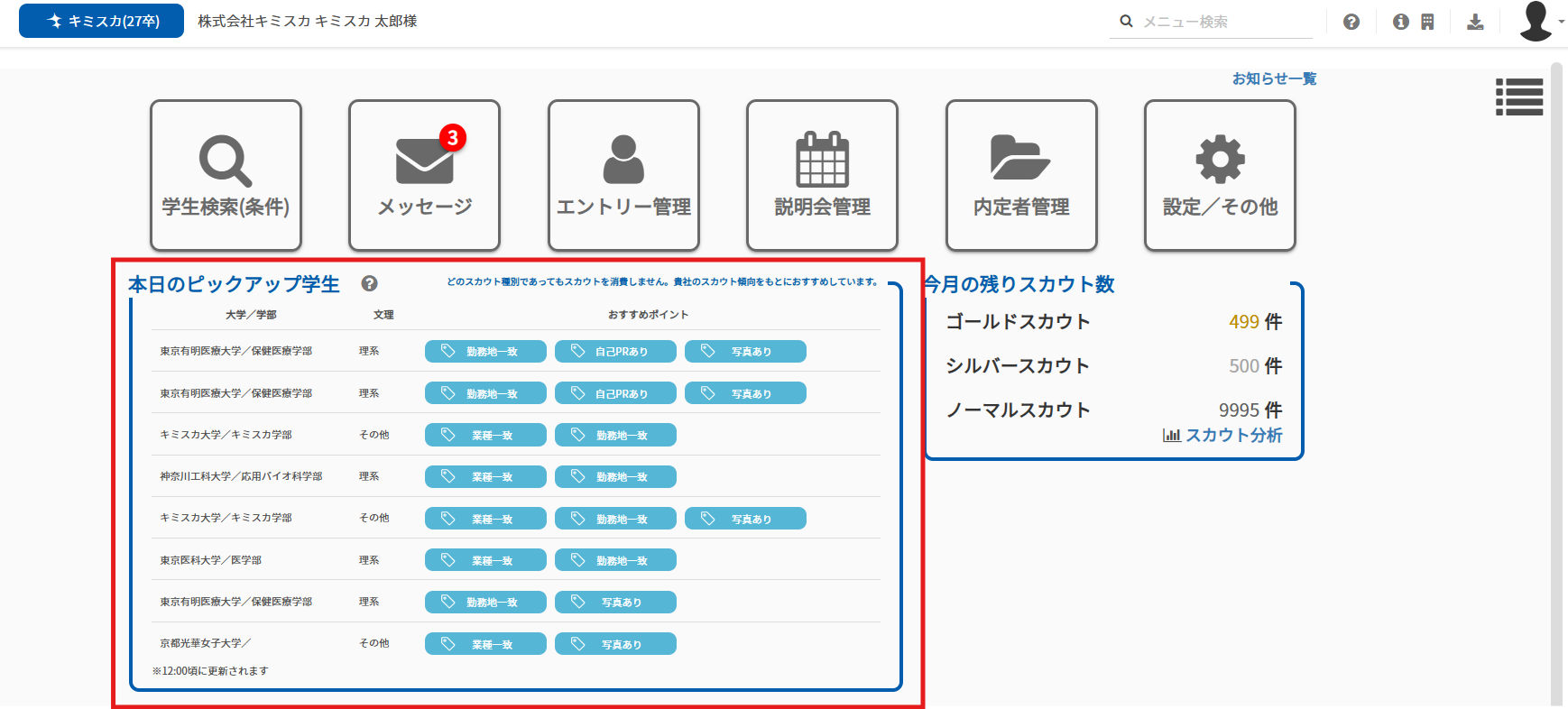
Task: Click the help question mark in header
Action: [x=1351, y=22]
